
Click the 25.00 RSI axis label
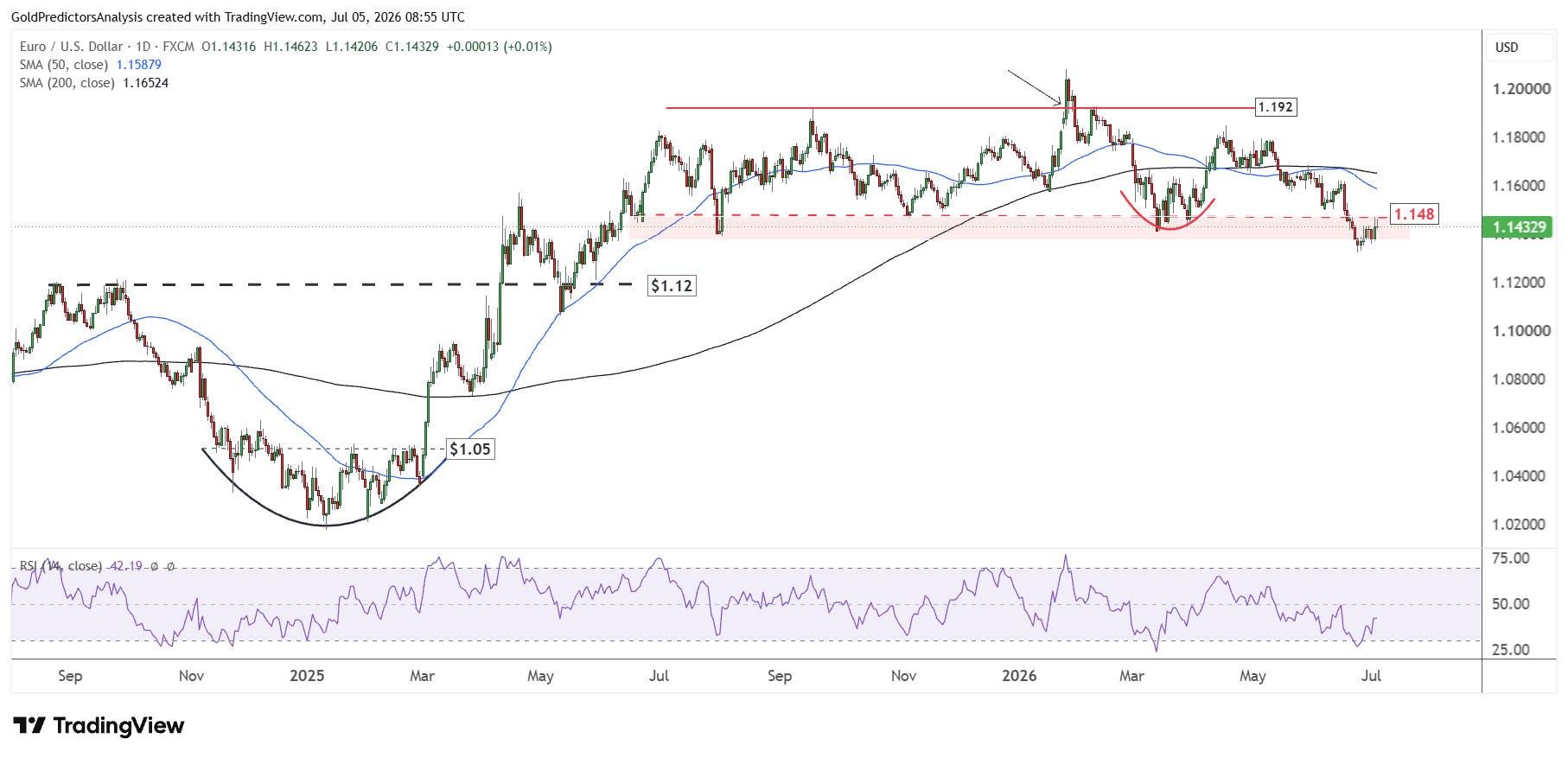[x=1511, y=650]
